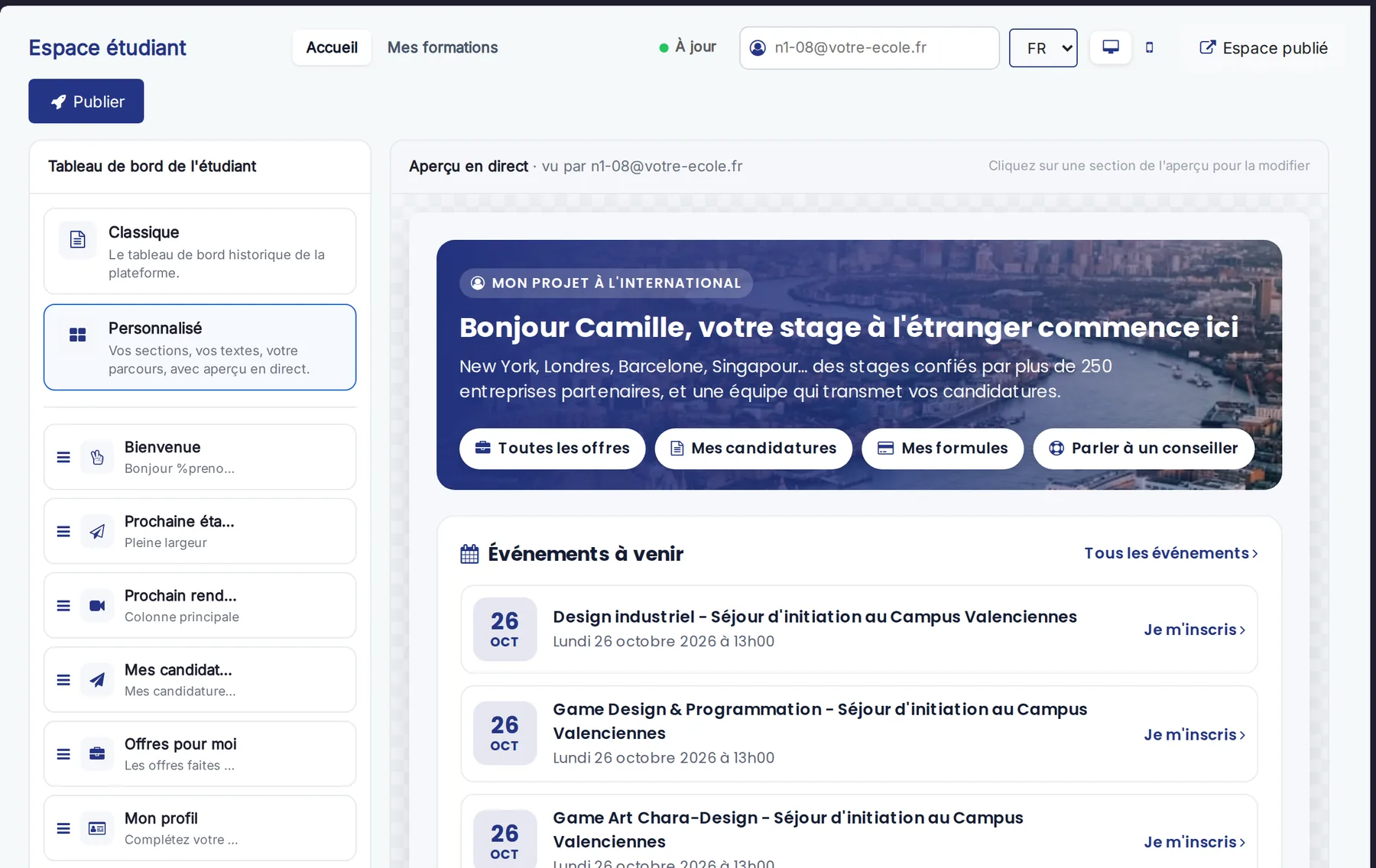The width and height of the screenshot is (1376, 868).
Task: Click the Bonjour Camille banner heading
Action: tap(849, 327)
